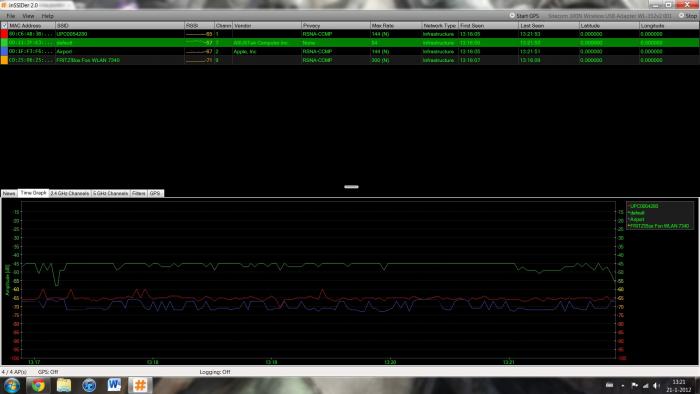This screenshot has height=394, width=700.
Task: Open the wireless adapter selection dropdown
Action: pyautogui.click(x=609, y=16)
